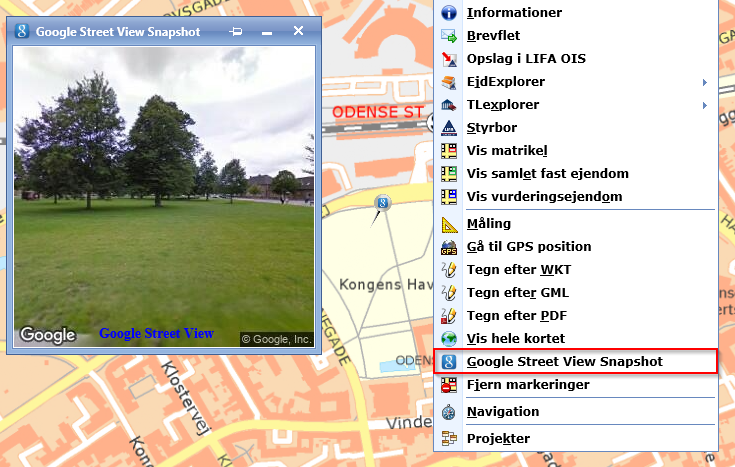Choose Vis samlet fast ejendom
The image size is (735, 467).
576,173
